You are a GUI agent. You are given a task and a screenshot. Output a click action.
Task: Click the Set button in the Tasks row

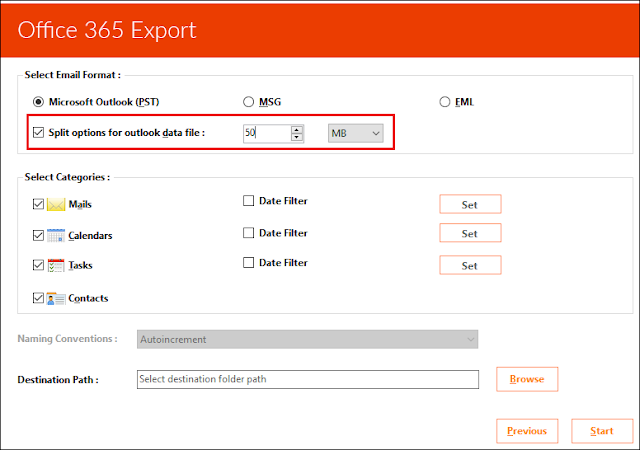(x=470, y=265)
